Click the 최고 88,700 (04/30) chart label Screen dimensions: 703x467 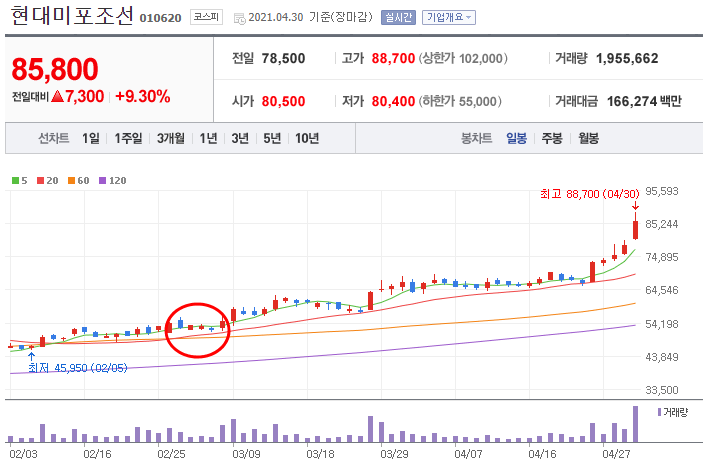click(x=590, y=194)
